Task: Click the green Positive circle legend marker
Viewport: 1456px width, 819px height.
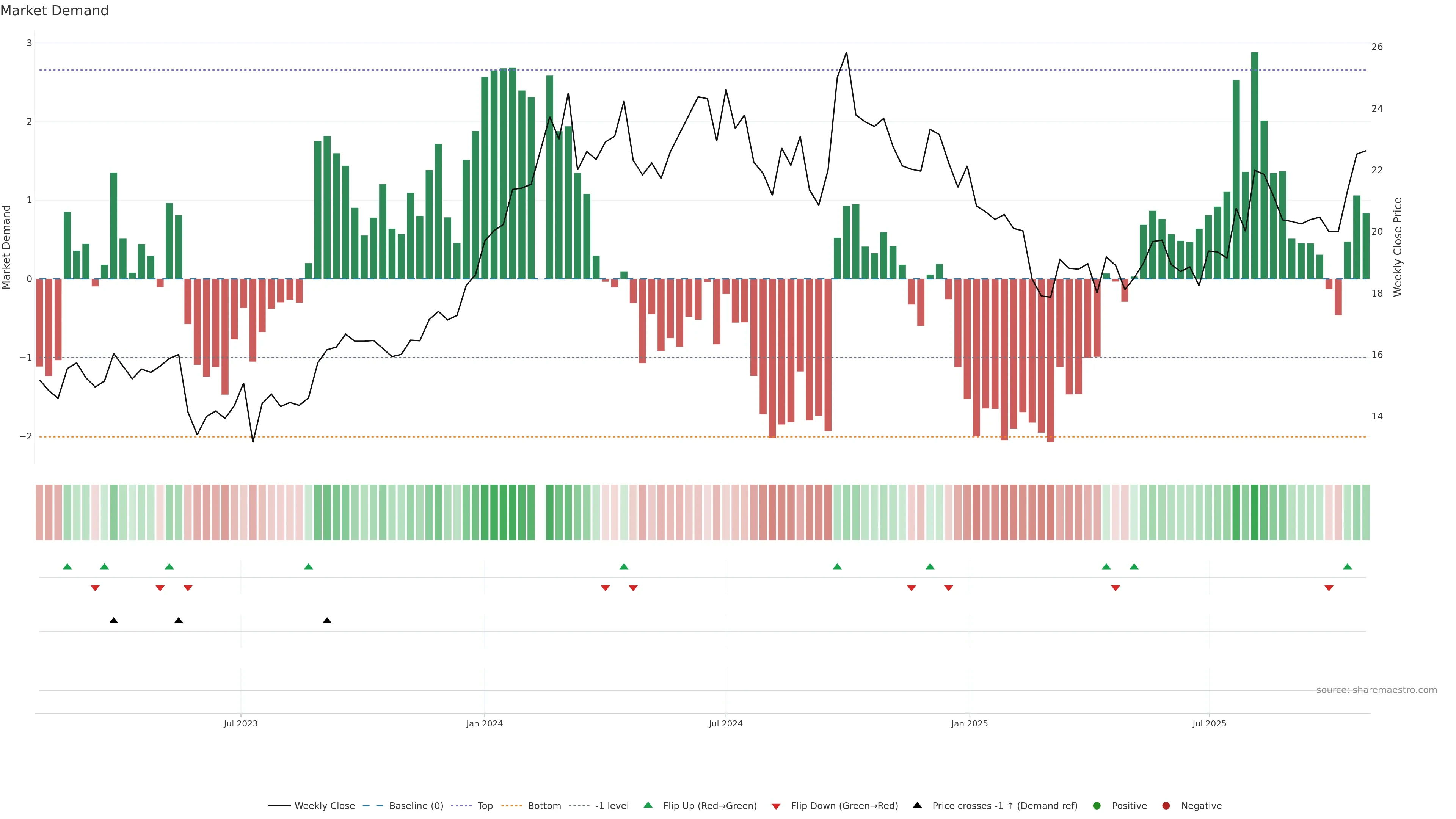Action: pos(1097,805)
